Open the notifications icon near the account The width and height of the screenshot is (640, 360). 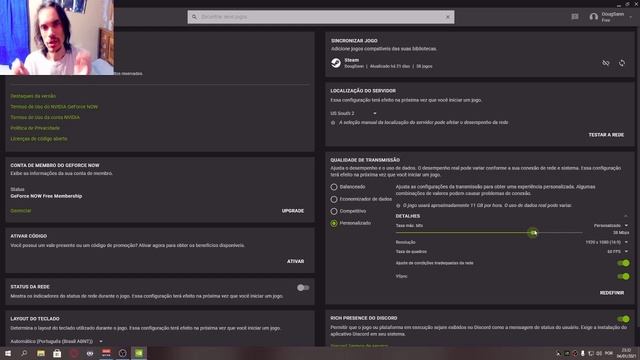tap(575, 17)
